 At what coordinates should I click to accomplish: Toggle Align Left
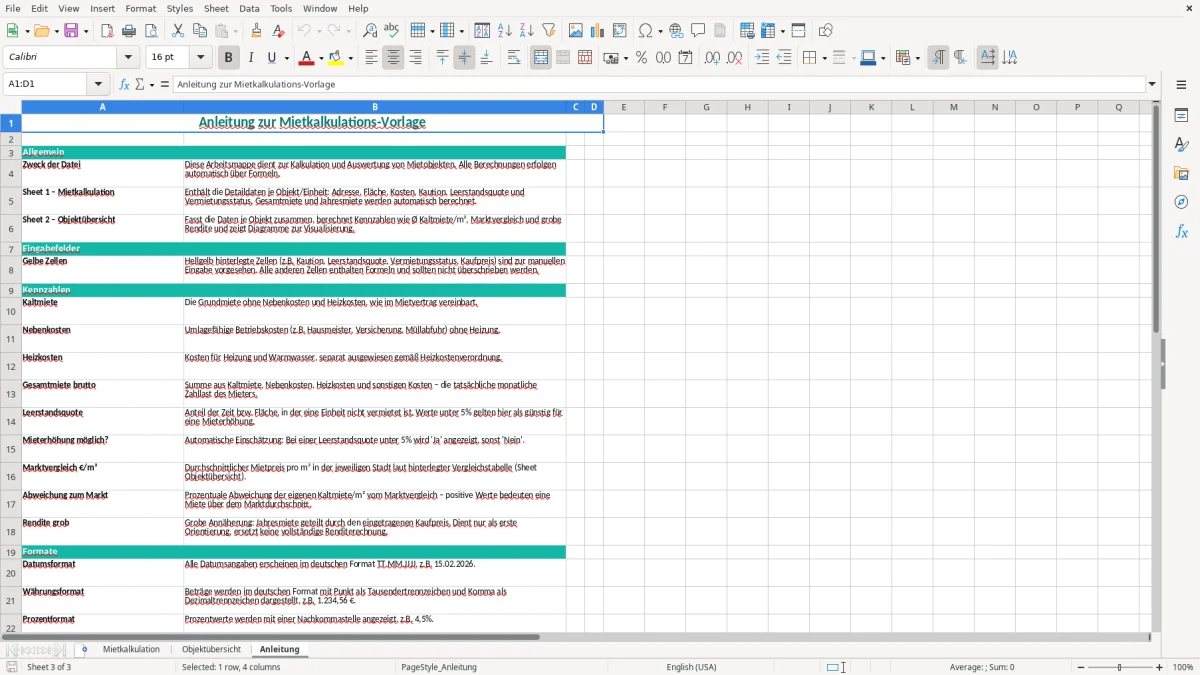coord(371,58)
